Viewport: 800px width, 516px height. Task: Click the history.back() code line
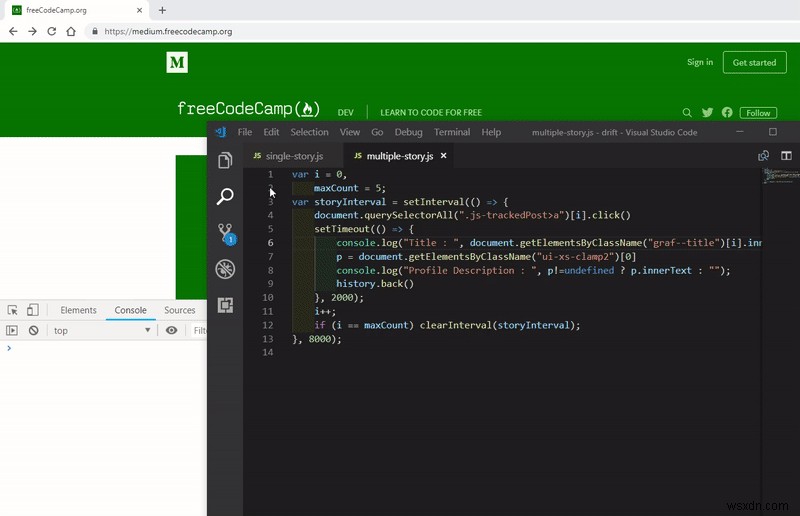[x=374, y=283]
